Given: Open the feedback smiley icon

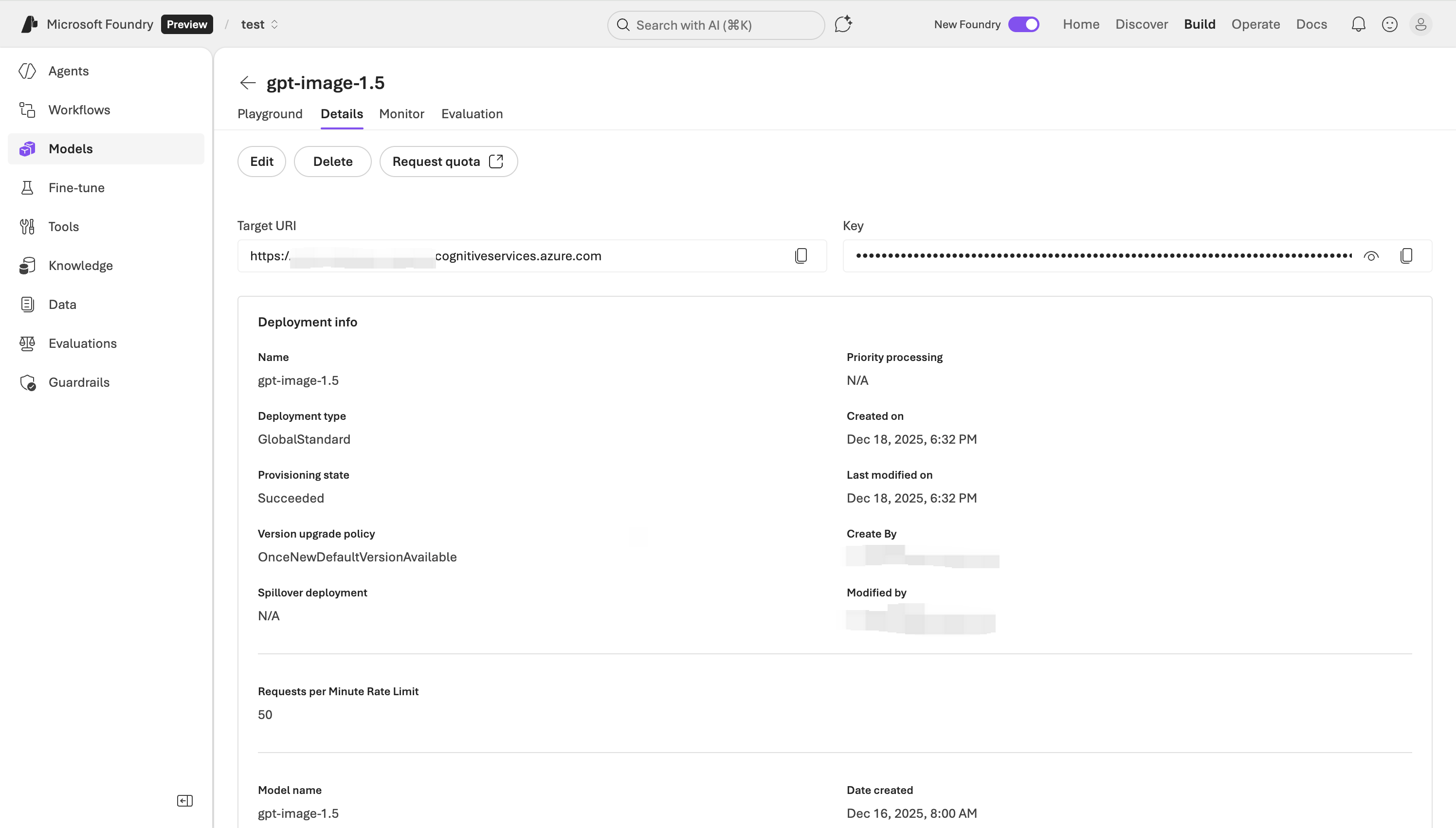Looking at the screenshot, I should coord(1389,24).
